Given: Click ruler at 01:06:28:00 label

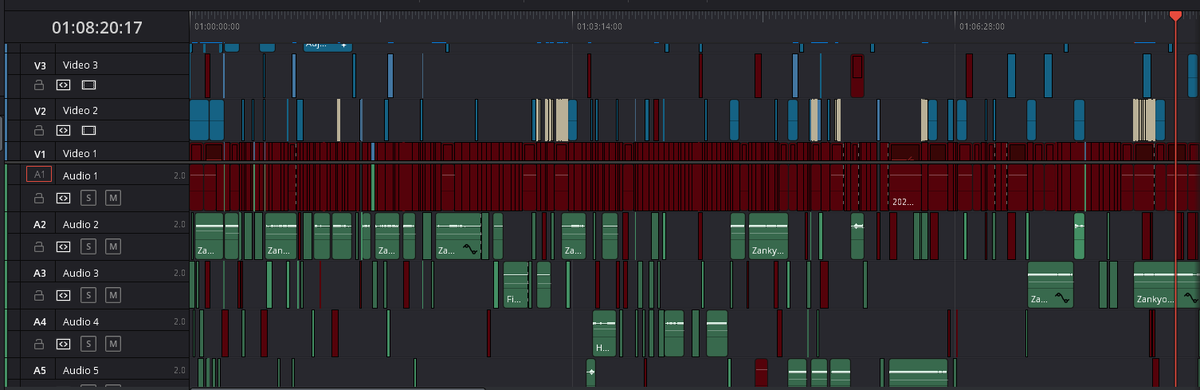Looking at the screenshot, I should [x=982, y=27].
